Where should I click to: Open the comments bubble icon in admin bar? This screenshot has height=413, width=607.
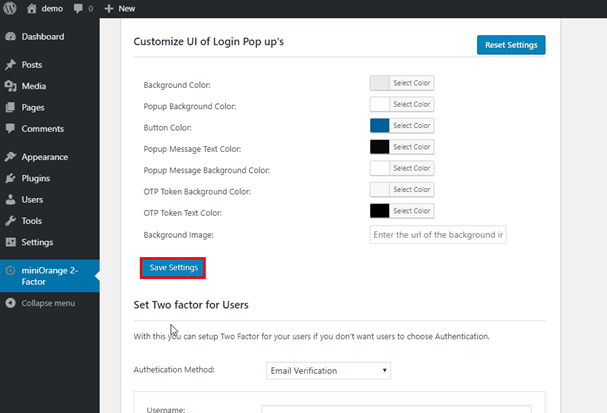tap(78, 9)
